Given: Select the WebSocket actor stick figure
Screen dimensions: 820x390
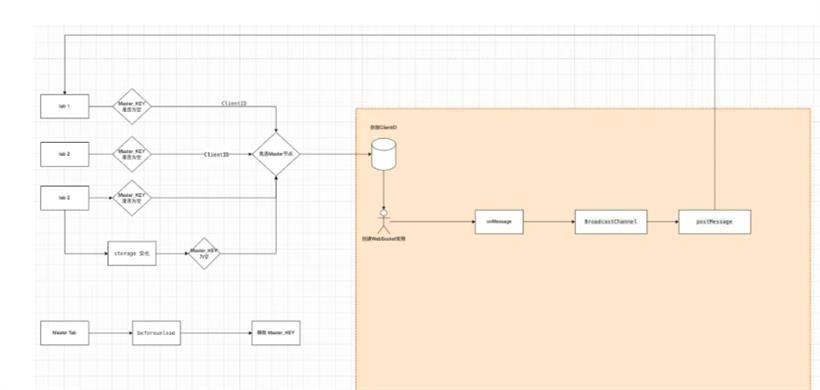Looking at the screenshot, I should 384,222.
